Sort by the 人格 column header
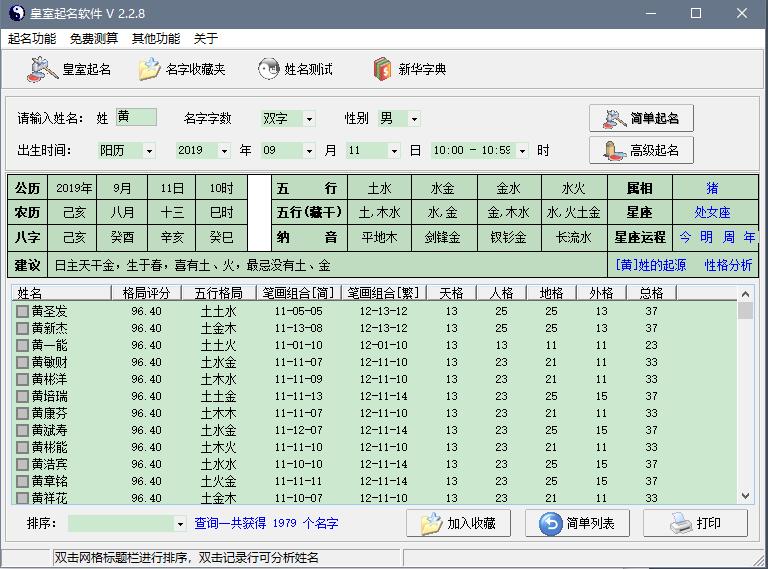 [x=501, y=293]
